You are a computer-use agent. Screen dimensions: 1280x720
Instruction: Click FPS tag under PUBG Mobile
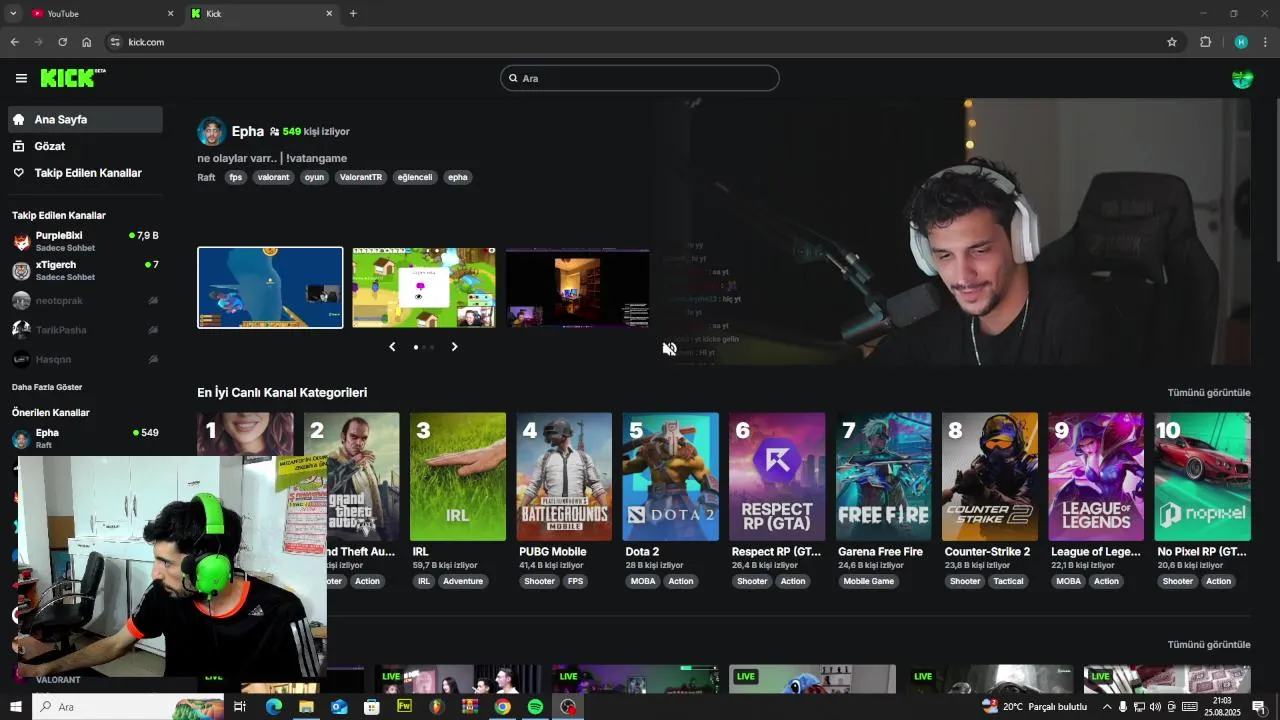point(575,581)
